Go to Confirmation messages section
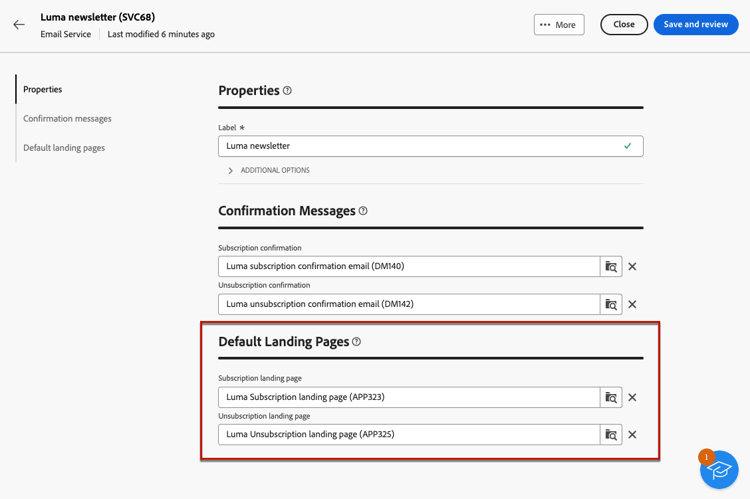Viewport: 750px width, 499px height. (67, 119)
